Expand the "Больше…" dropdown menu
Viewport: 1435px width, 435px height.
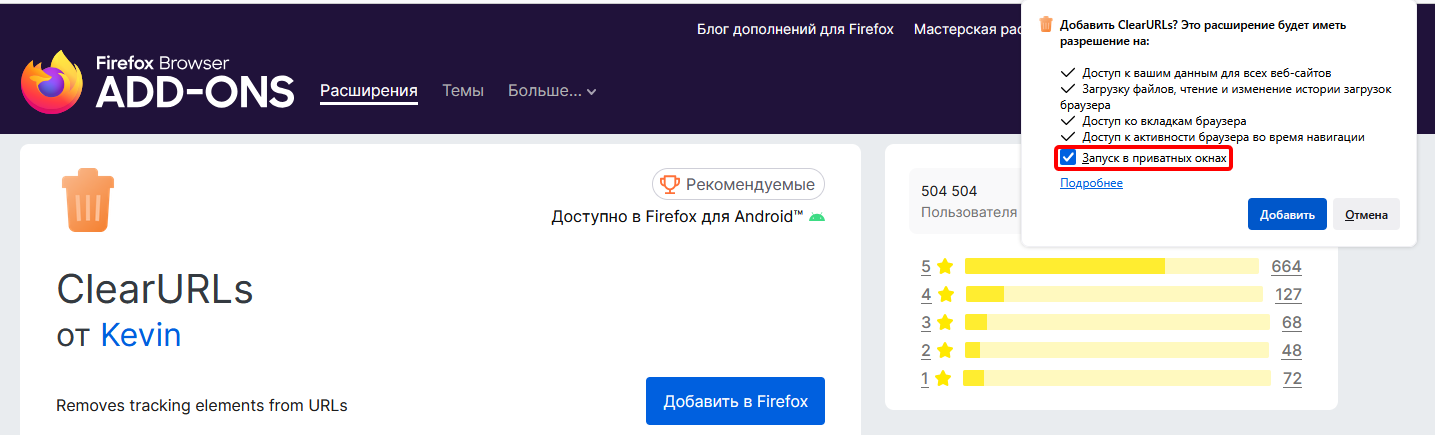[552, 91]
